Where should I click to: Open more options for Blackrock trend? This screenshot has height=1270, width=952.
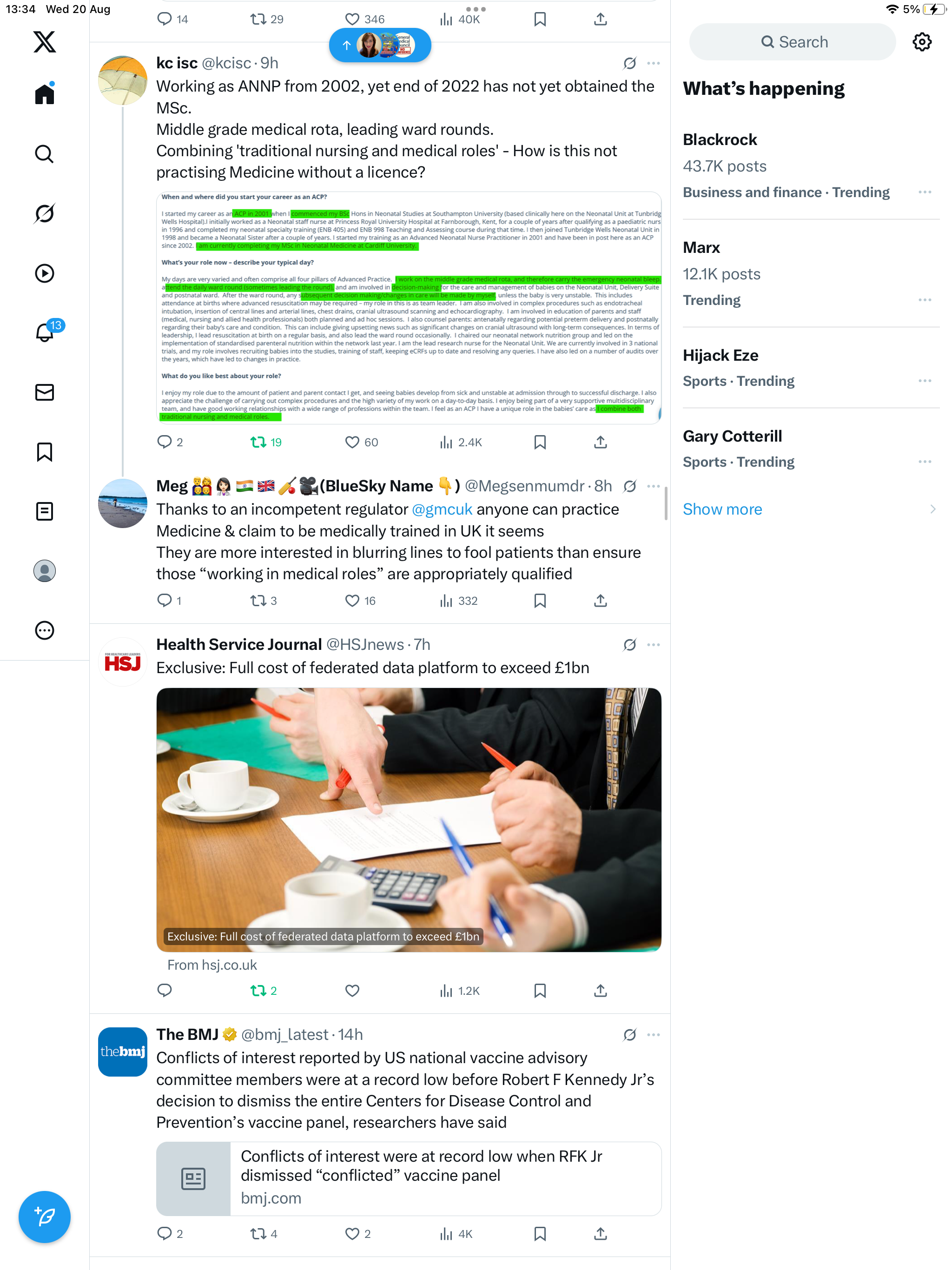point(925,192)
